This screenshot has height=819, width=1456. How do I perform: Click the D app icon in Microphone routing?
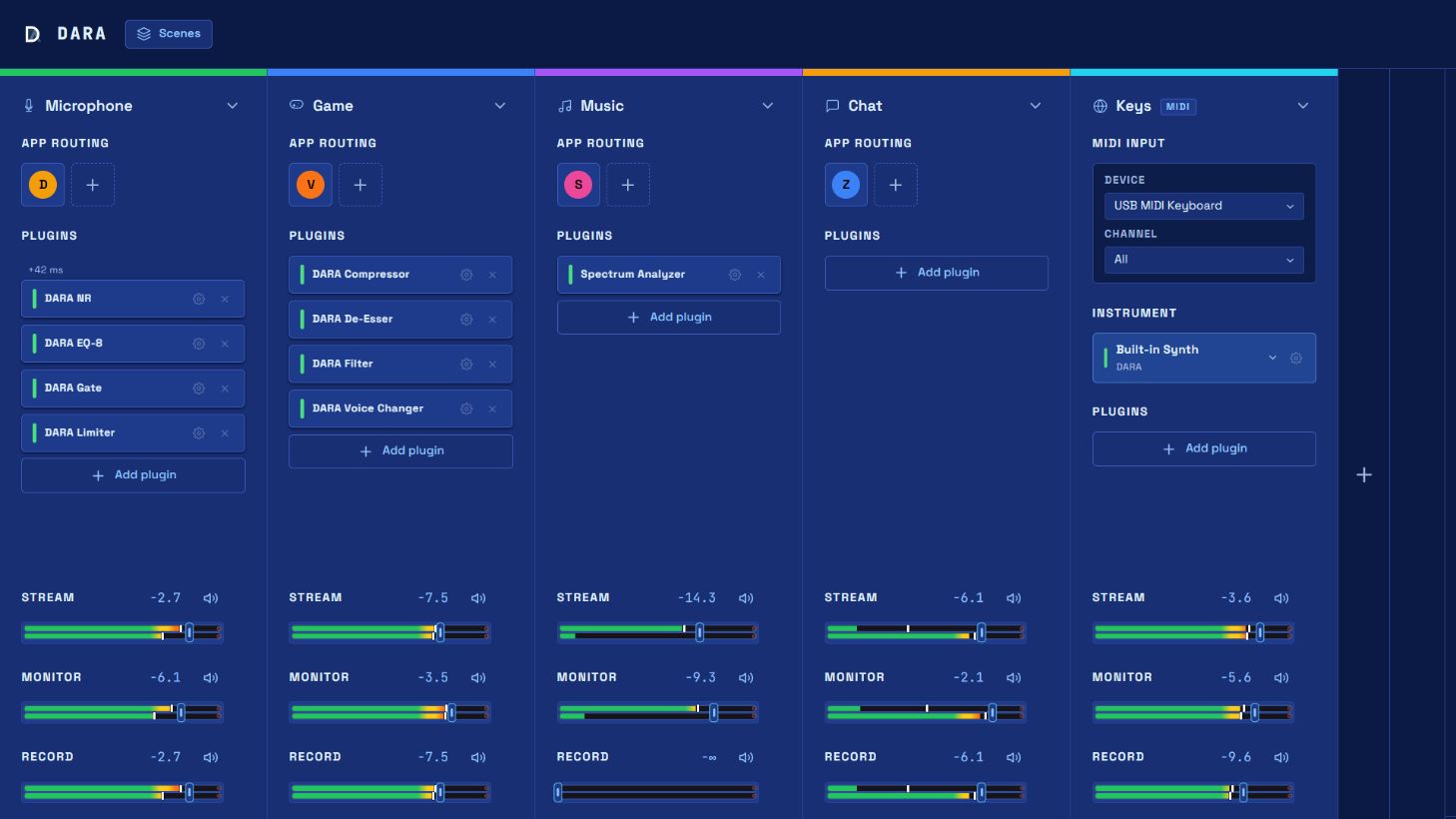[43, 185]
